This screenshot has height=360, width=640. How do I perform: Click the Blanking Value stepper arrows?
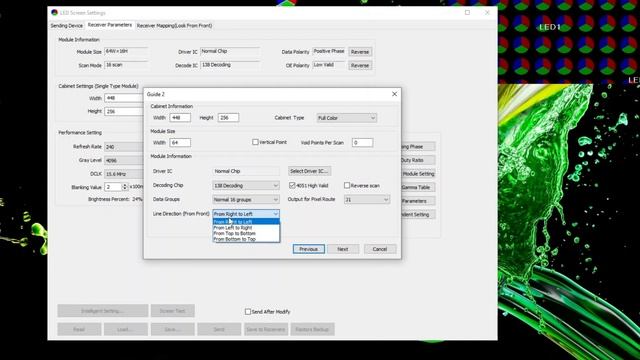click(x=125, y=187)
